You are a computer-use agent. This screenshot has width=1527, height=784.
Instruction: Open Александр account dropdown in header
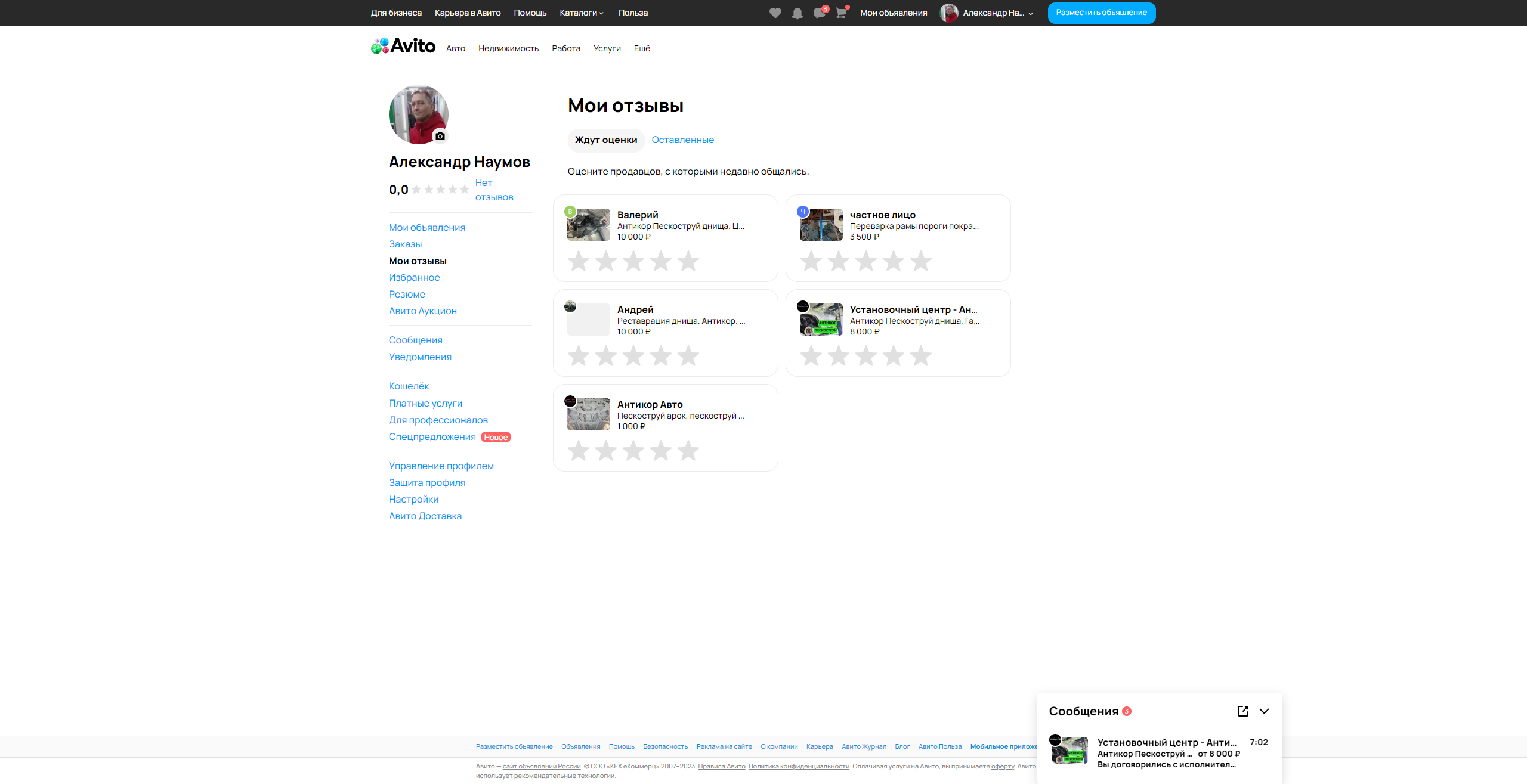993,13
